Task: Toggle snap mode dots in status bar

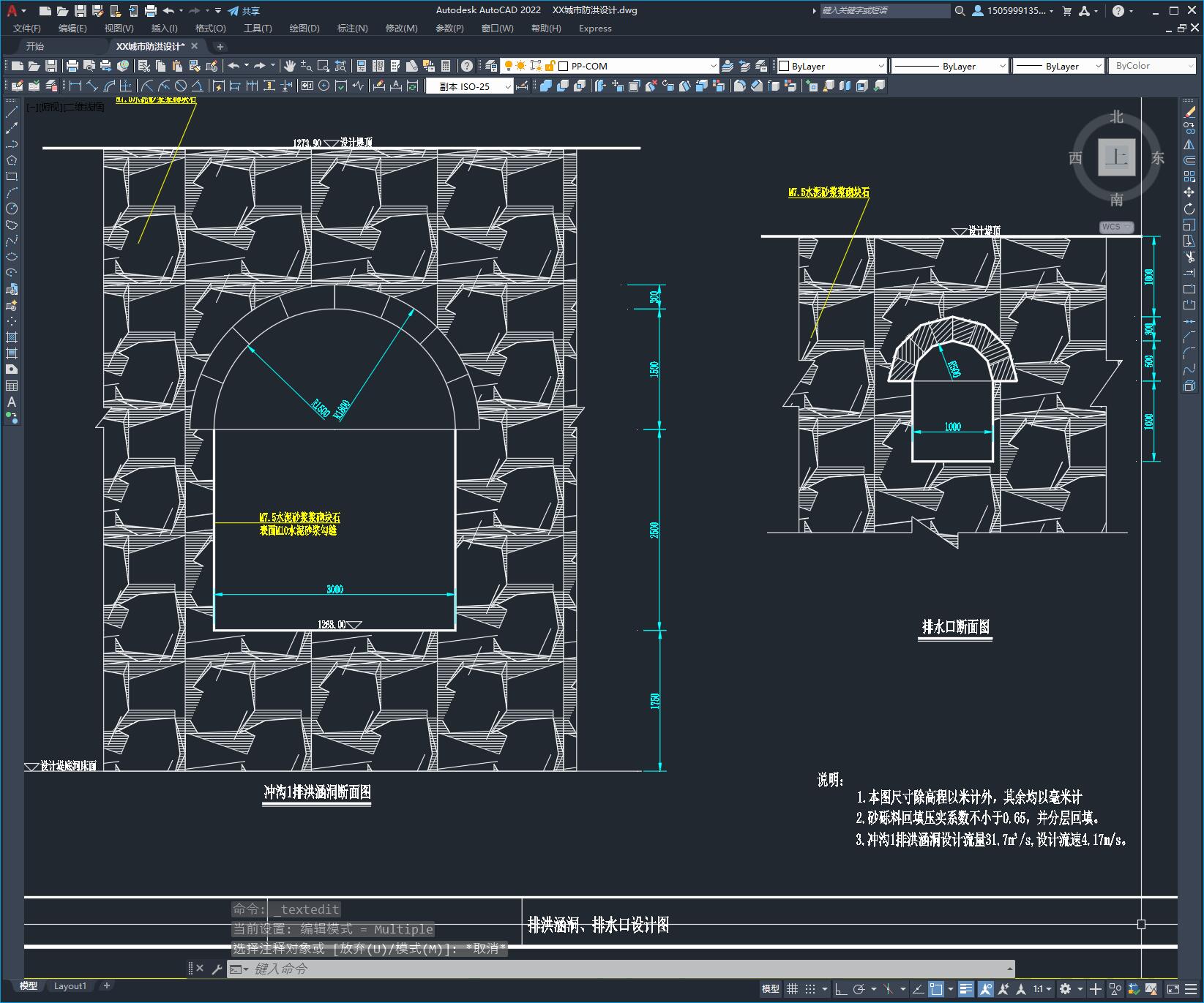Action: pyautogui.click(x=810, y=989)
